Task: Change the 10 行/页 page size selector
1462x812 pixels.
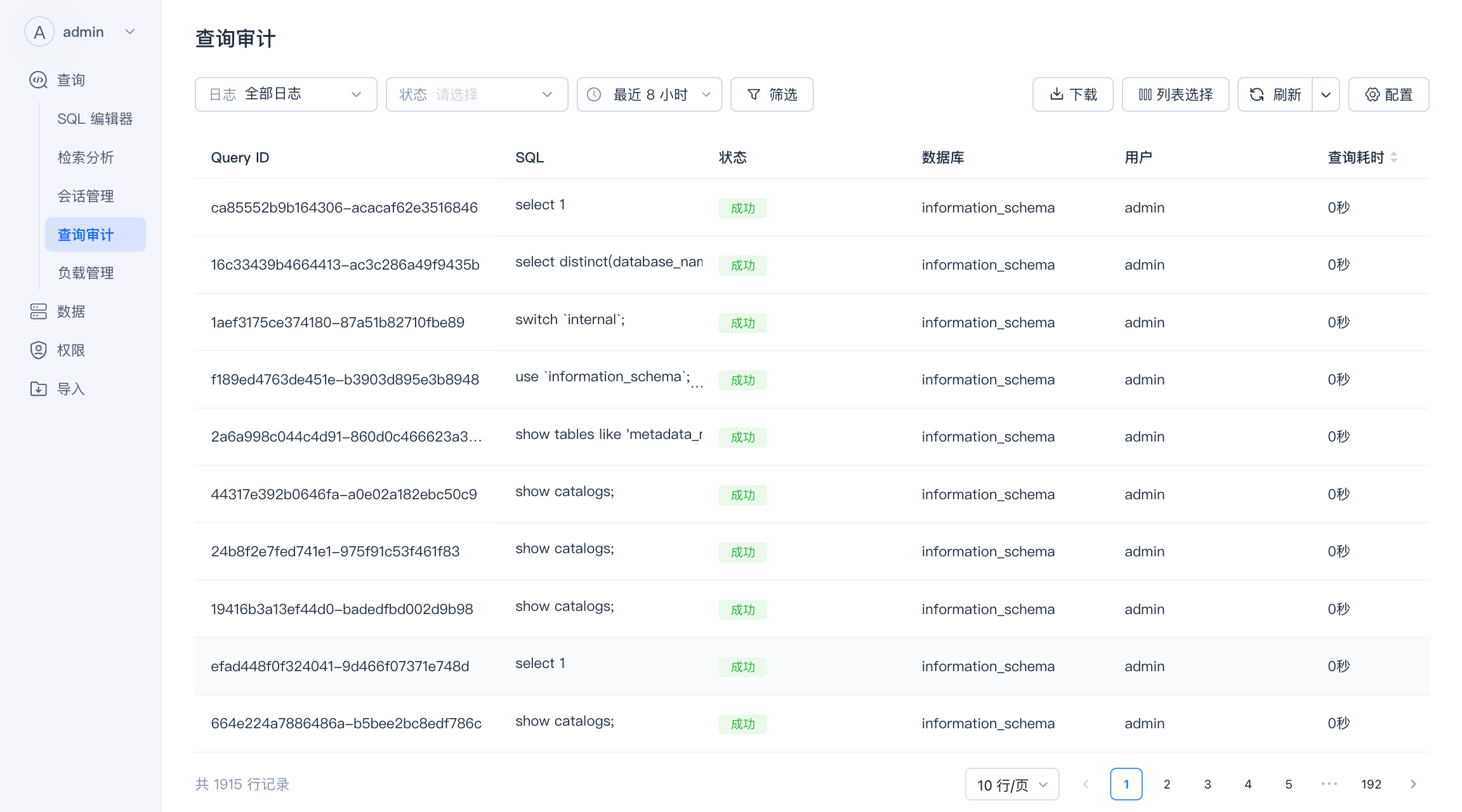Action: point(1011,785)
